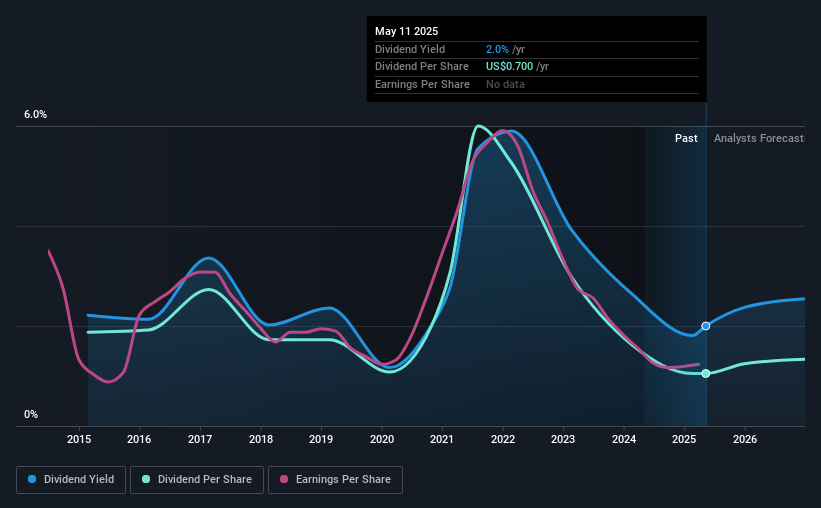Click the 2023 x-axis label
Screen dimensions: 821x508
coord(563,439)
